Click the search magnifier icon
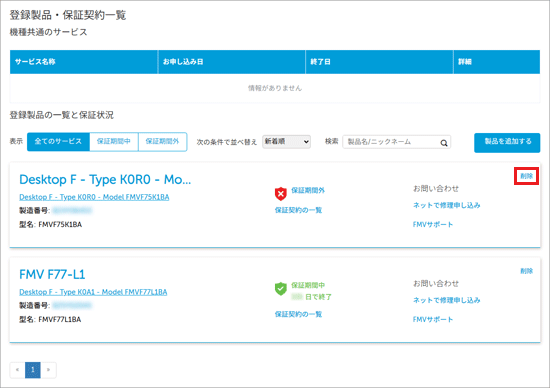Viewport: 550px width, 388px height. tap(444, 143)
